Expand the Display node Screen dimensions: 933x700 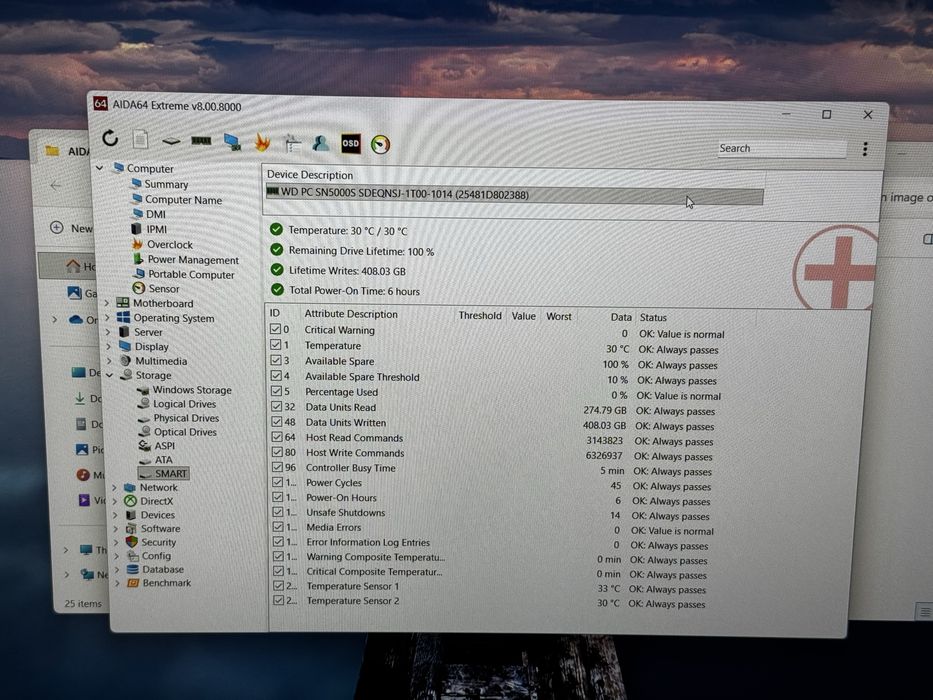pos(109,346)
